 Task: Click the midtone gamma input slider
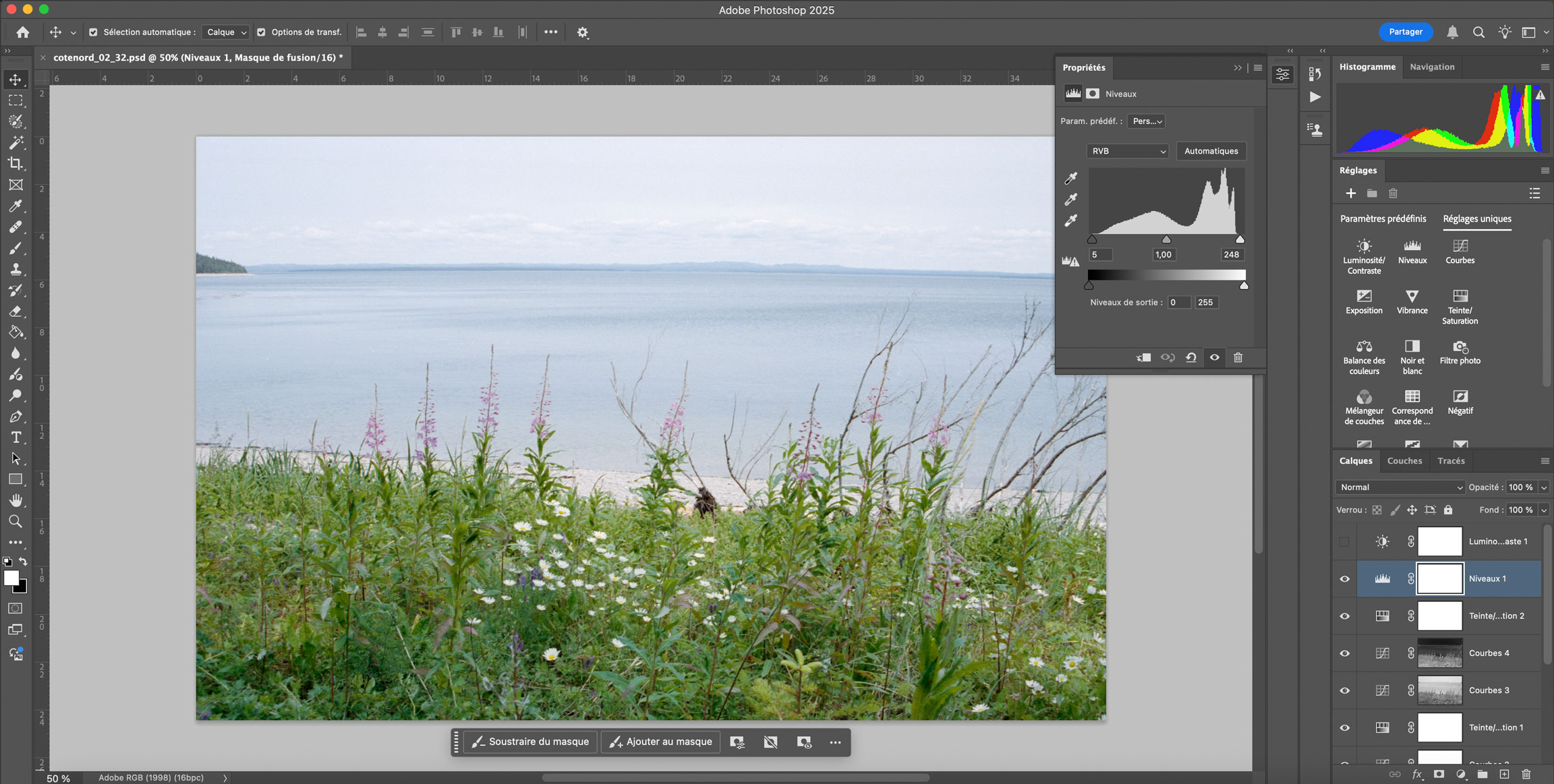(x=1166, y=240)
